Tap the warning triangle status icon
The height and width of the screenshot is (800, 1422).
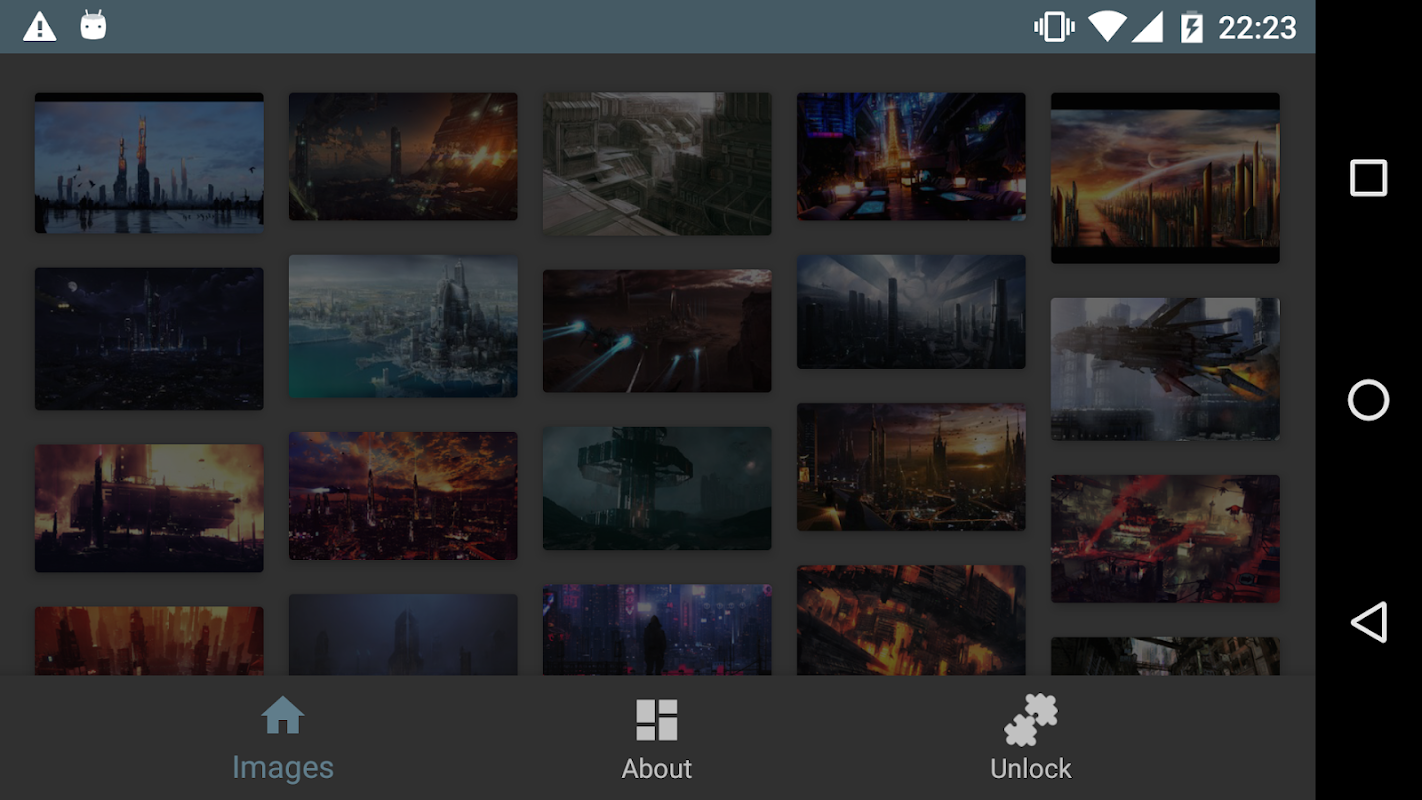pos(40,26)
